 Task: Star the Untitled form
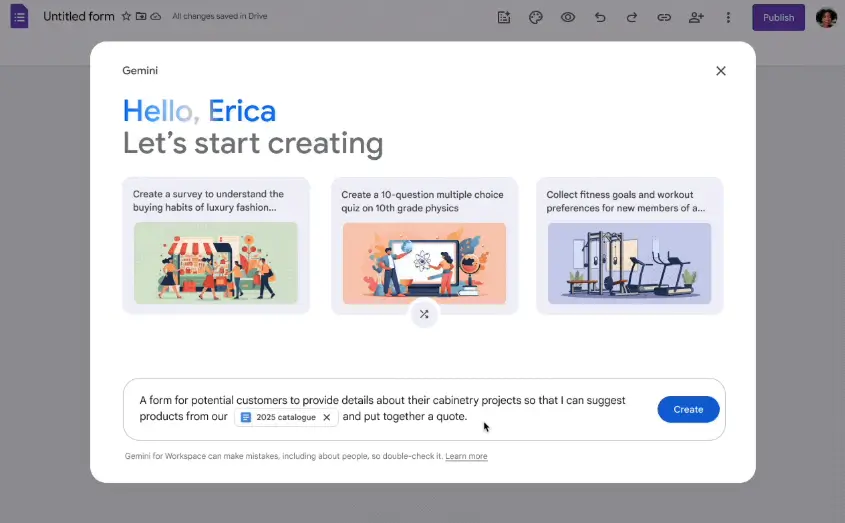[x=126, y=16]
